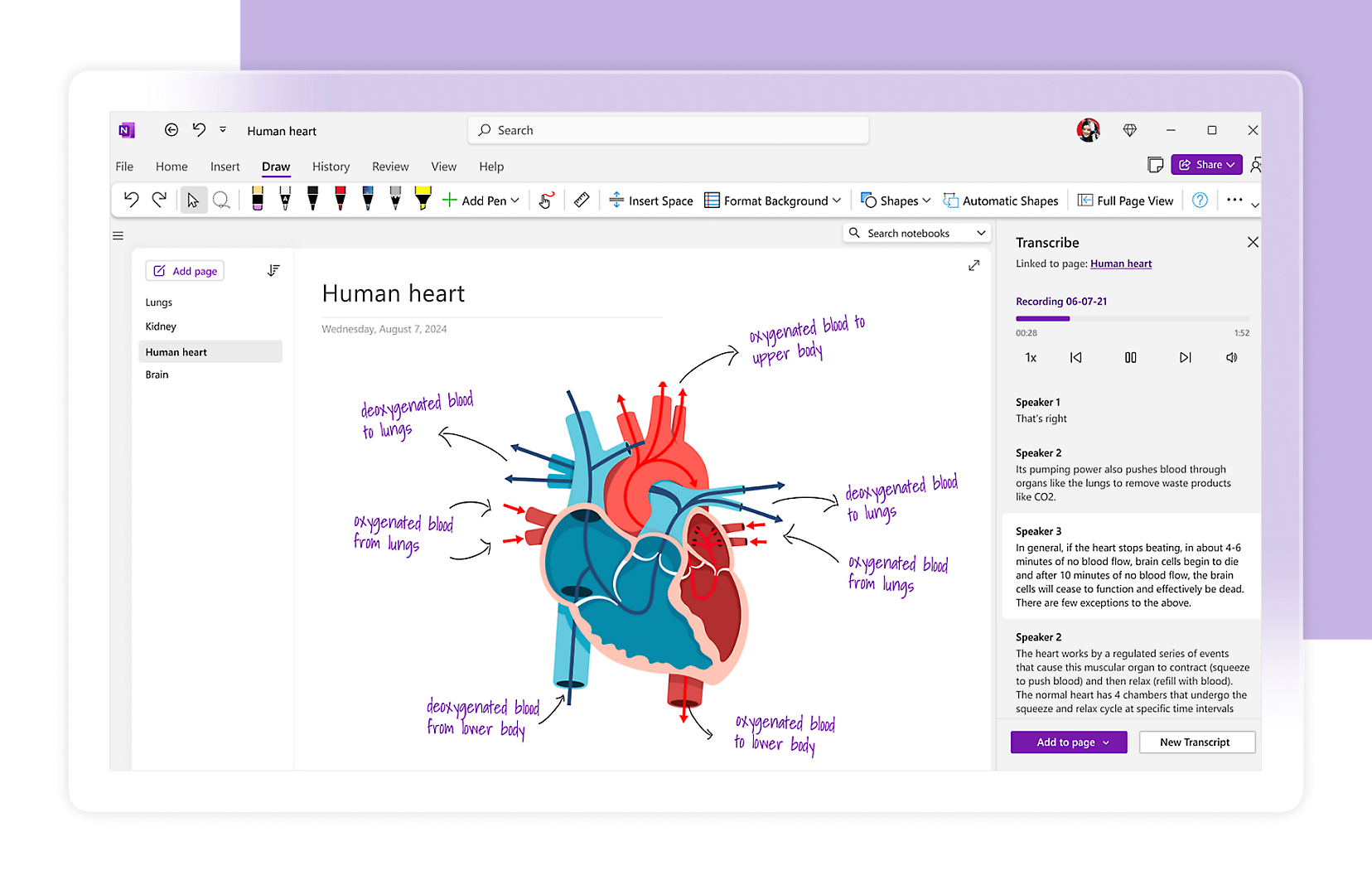Open the sticky notes feed icon

pos(1155,165)
